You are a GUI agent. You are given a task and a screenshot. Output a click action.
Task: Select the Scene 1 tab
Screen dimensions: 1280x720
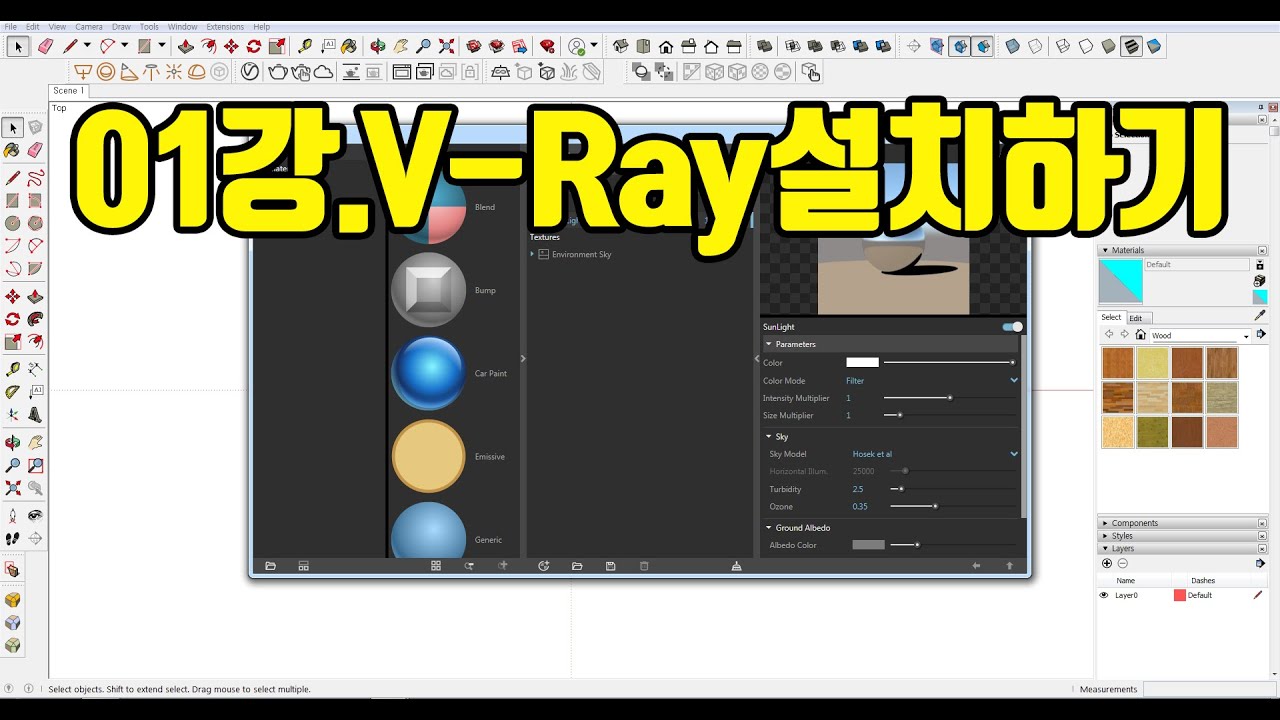[x=68, y=91]
